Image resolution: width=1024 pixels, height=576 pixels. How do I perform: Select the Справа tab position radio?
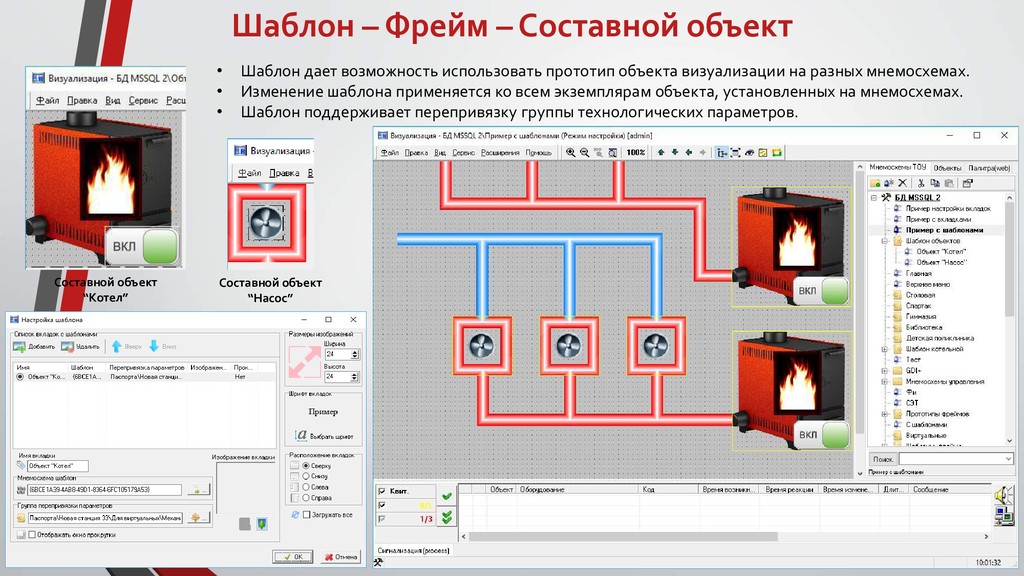click(x=306, y=498)
